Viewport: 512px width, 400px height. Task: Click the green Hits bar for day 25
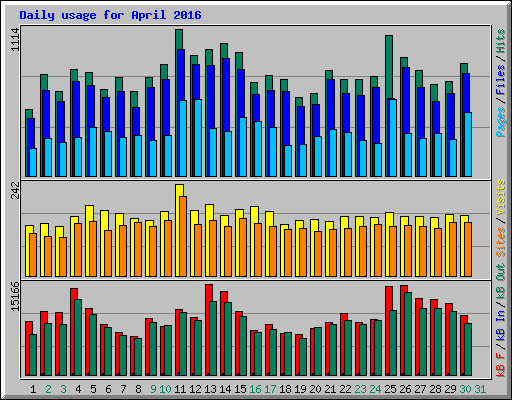[389, 67]
